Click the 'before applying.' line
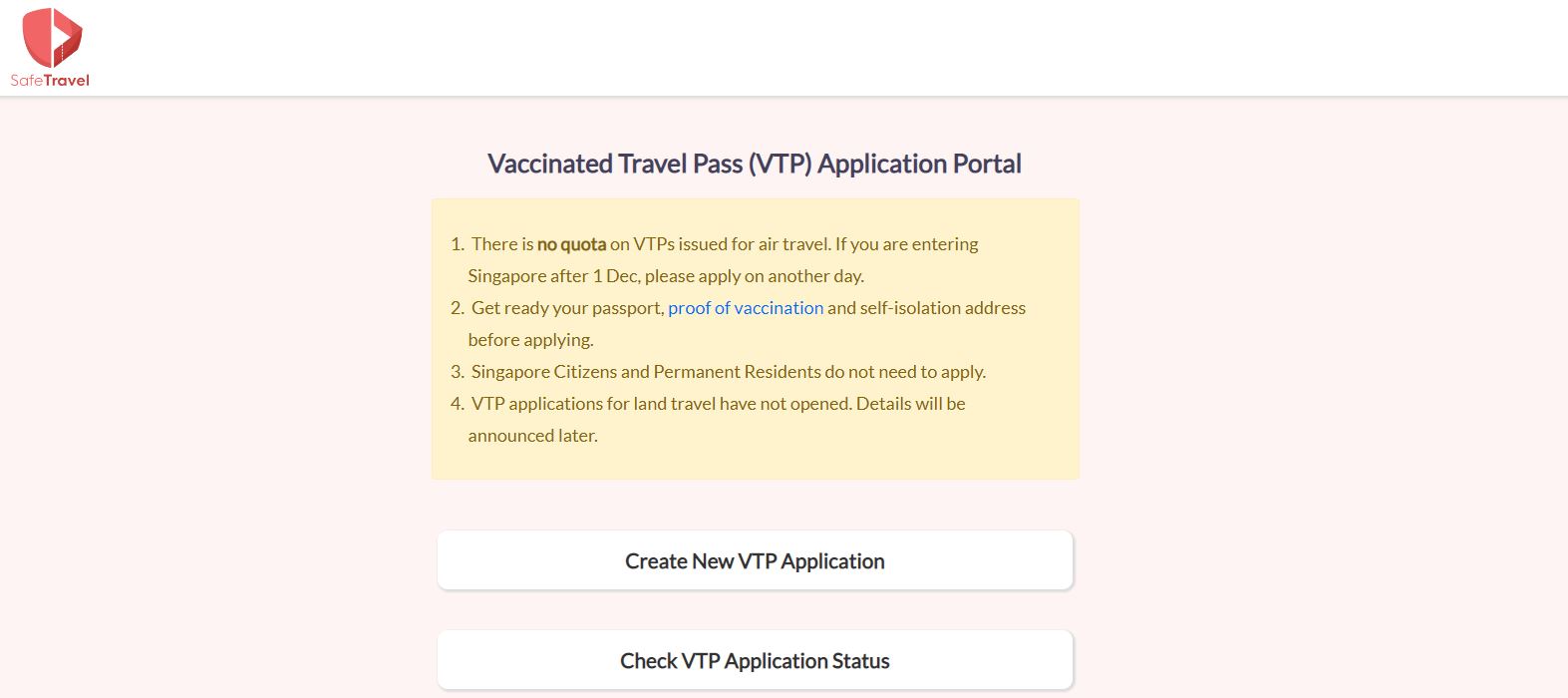This screenshot has width=1568, height=698. pos(530,340)
